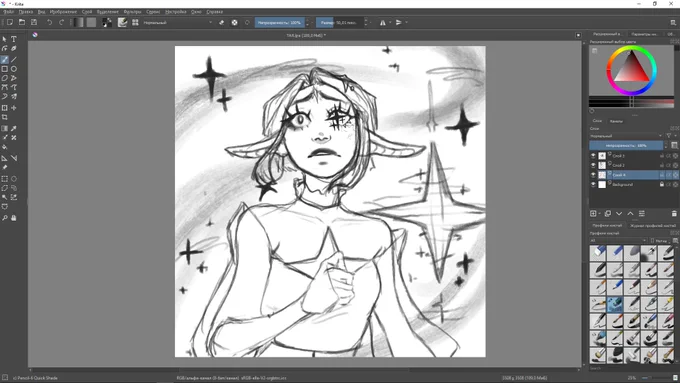Select the Bezier Curve tool
Screen dimensions: 680x383
point(4,88)
